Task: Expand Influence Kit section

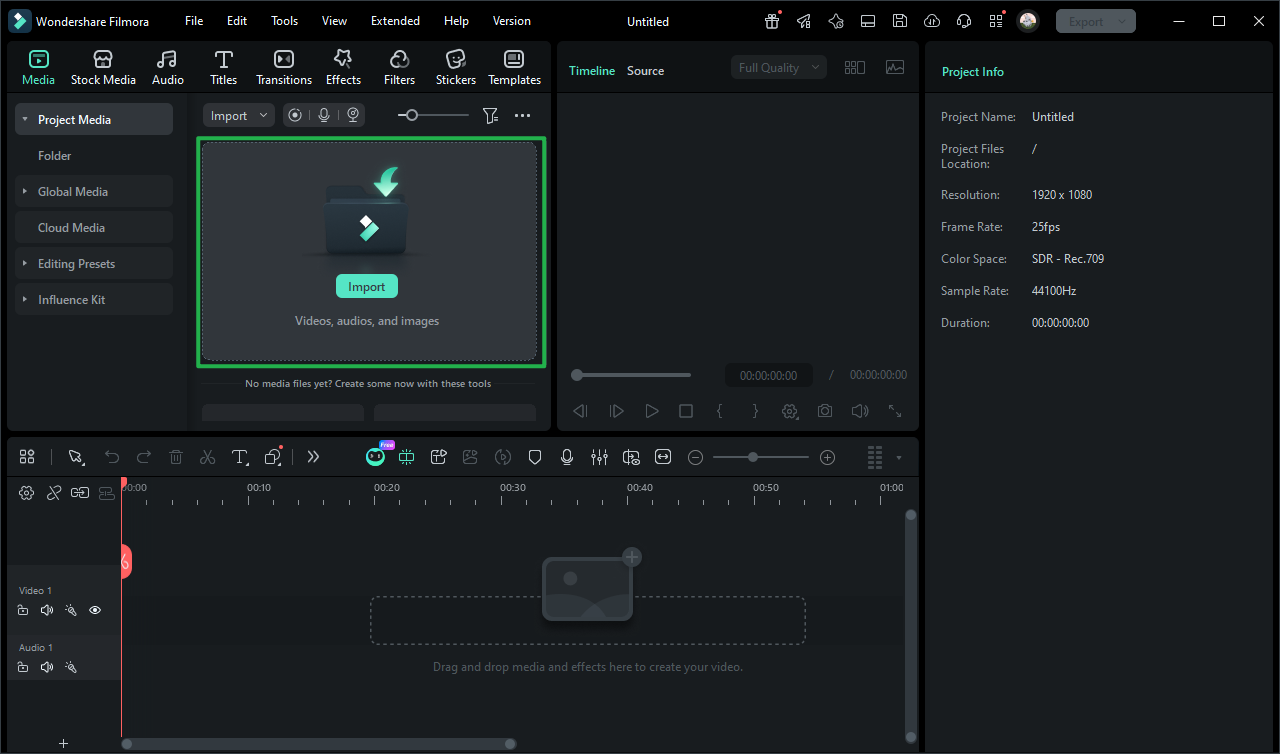Action: pyautogui.click(x=25, y=300)
